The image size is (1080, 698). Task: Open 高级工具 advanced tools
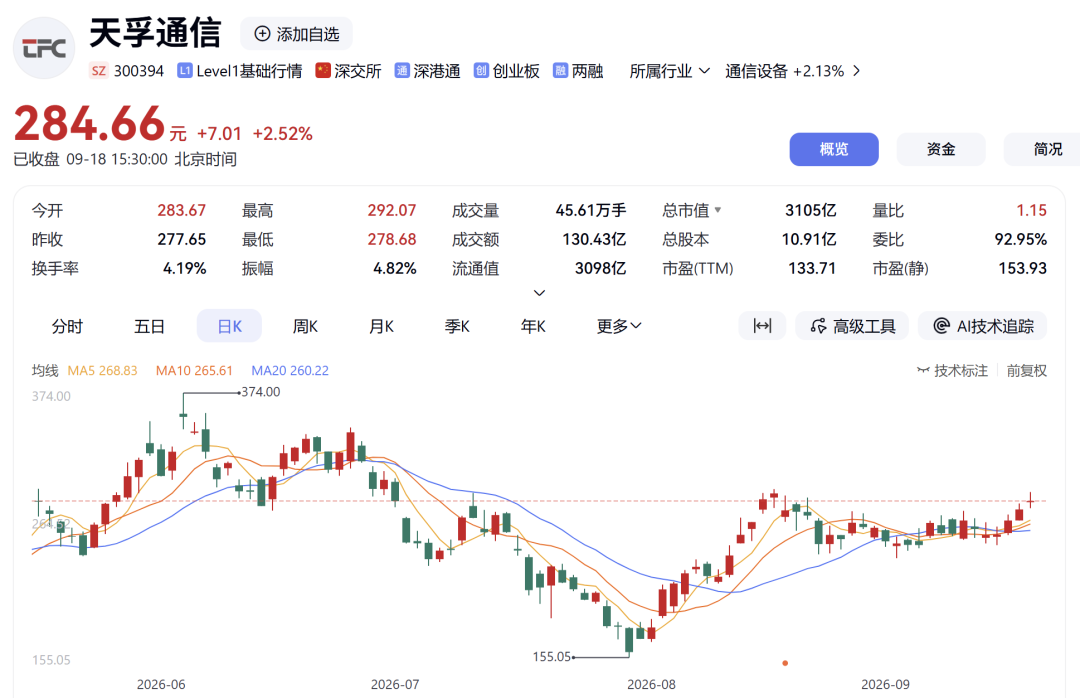click(852, 326)
